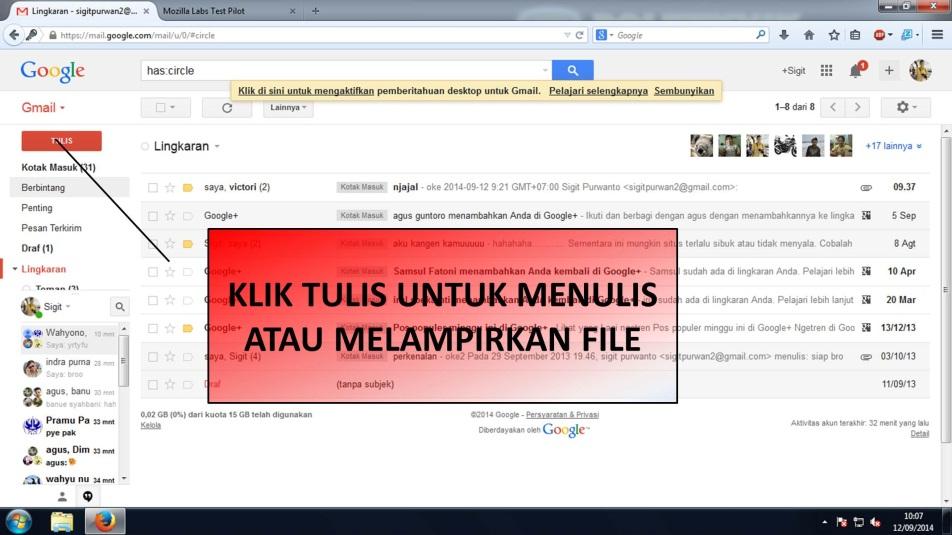Open Windows Start menu
This screenshot has width=952, height=535.
(18, 522)
